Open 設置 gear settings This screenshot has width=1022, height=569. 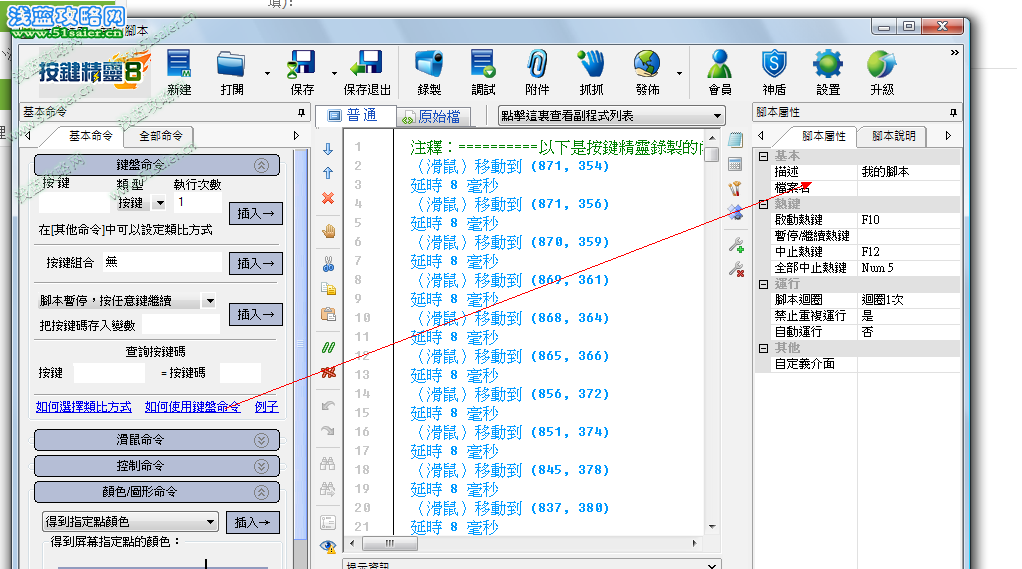point(828,72)
